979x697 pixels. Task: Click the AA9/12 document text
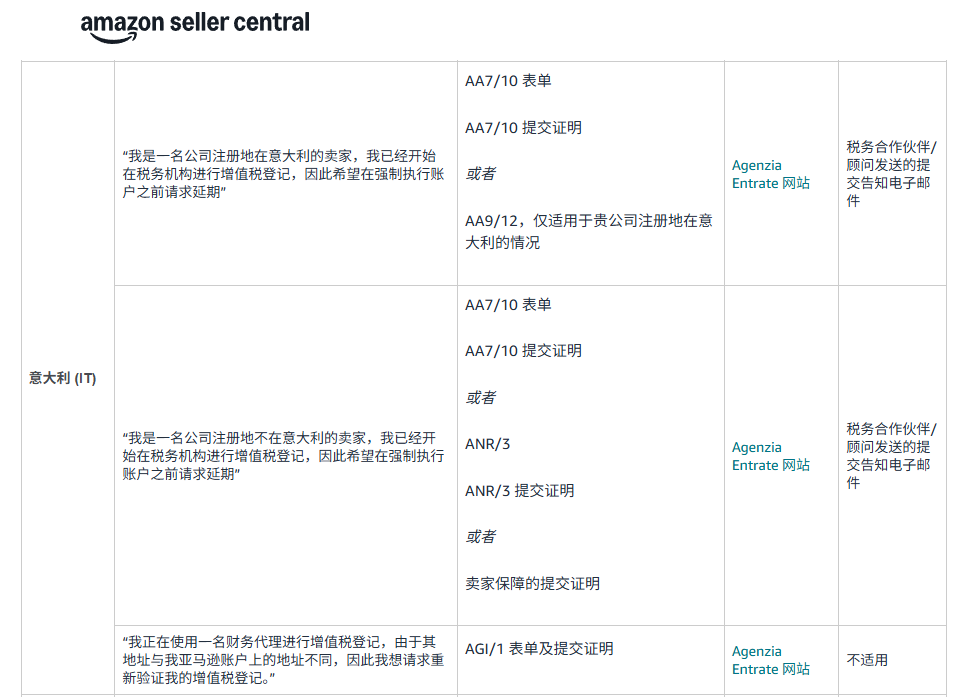pyautogui.click(x=588, y=231)
